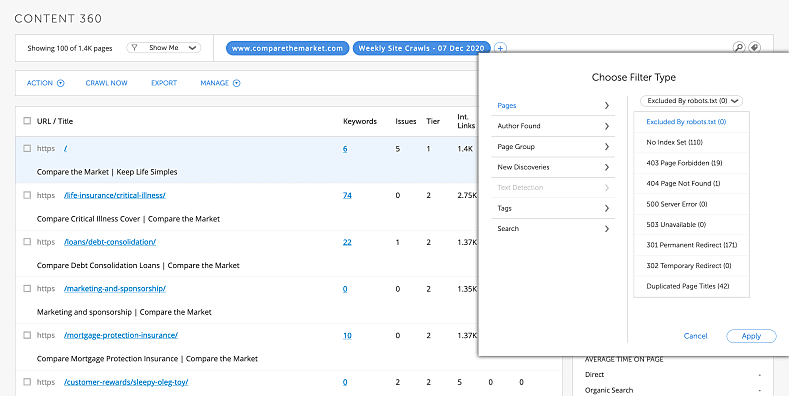789x396 pixels.
Task: Open the MANAGE circled arrow icon
Action: (236, 83)
